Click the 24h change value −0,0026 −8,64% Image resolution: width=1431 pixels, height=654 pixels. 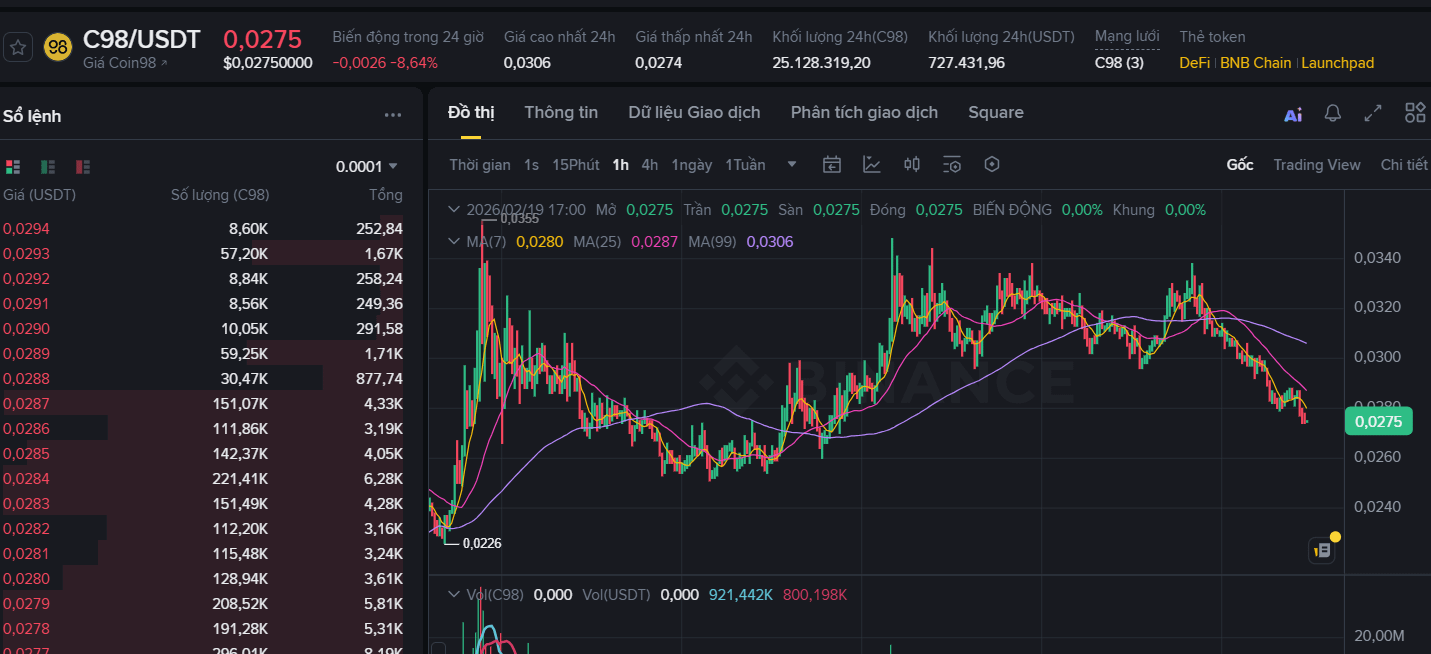click(385, 63)
